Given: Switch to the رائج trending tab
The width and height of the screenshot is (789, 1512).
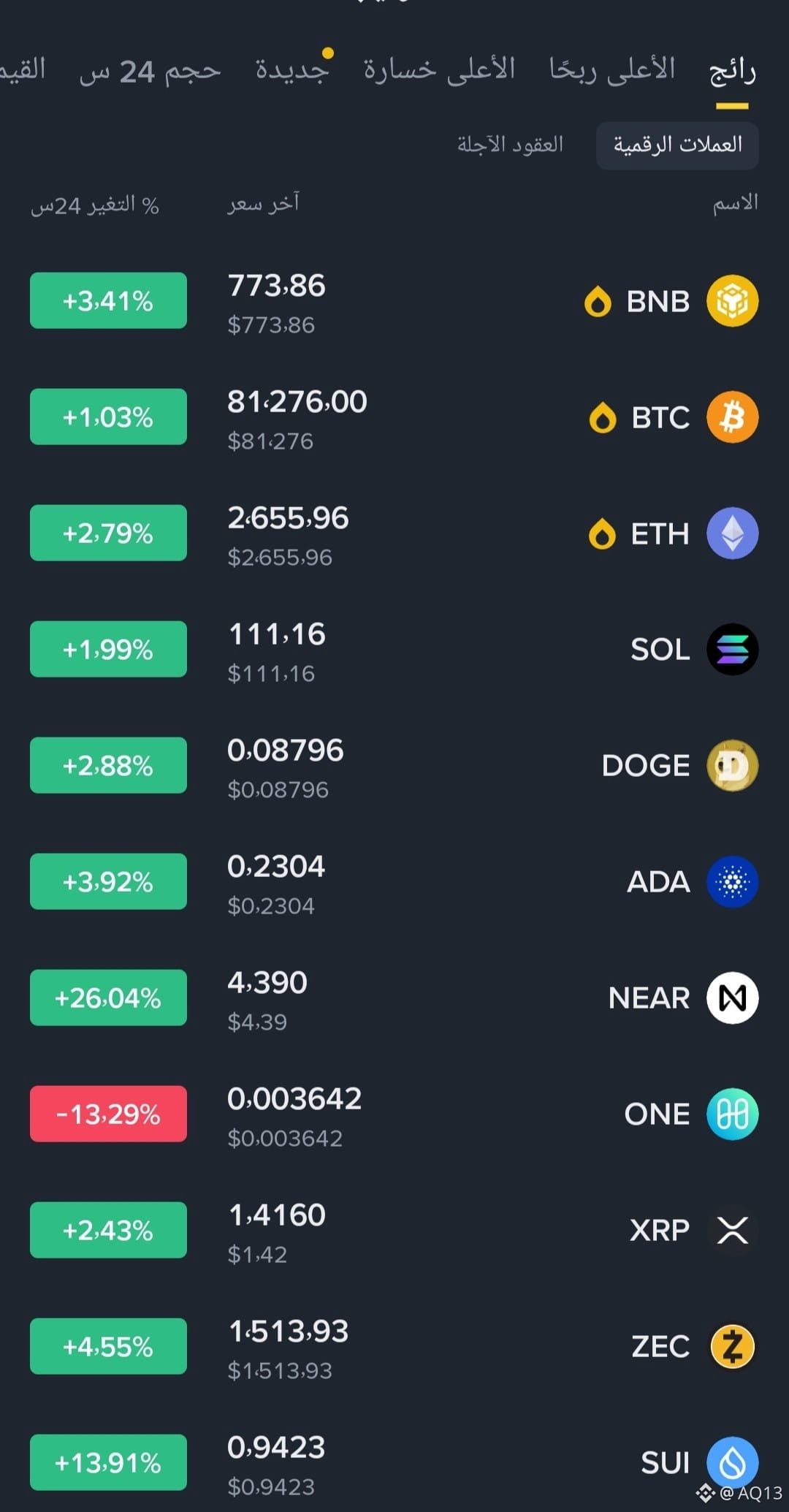Looking at the screenshot, I should (733, 72).
